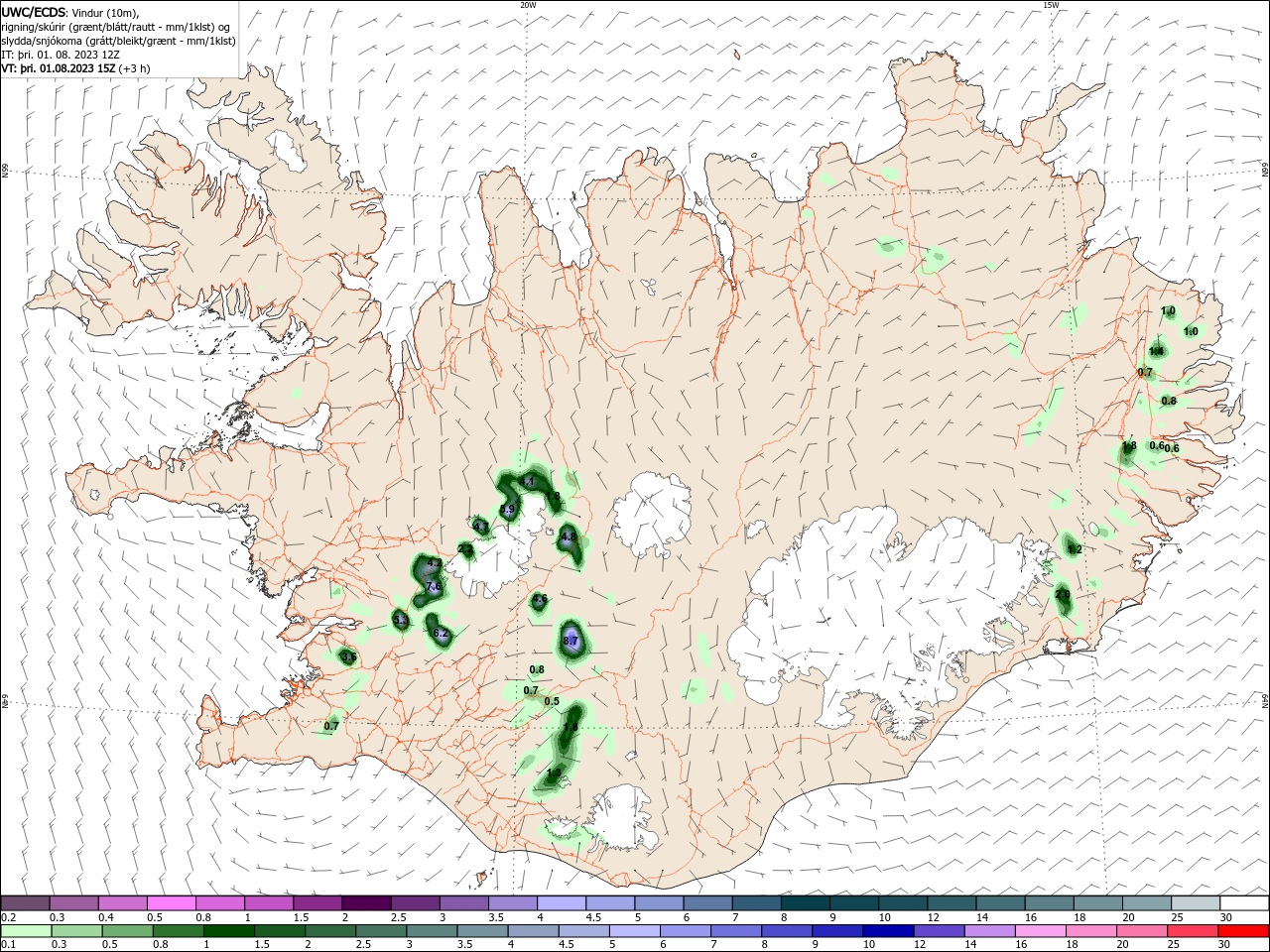The height and width of the screenshot is (952, 1270).
Task: Select the darkest green 1–1.5 rain swatch
Action: [228, 931]
